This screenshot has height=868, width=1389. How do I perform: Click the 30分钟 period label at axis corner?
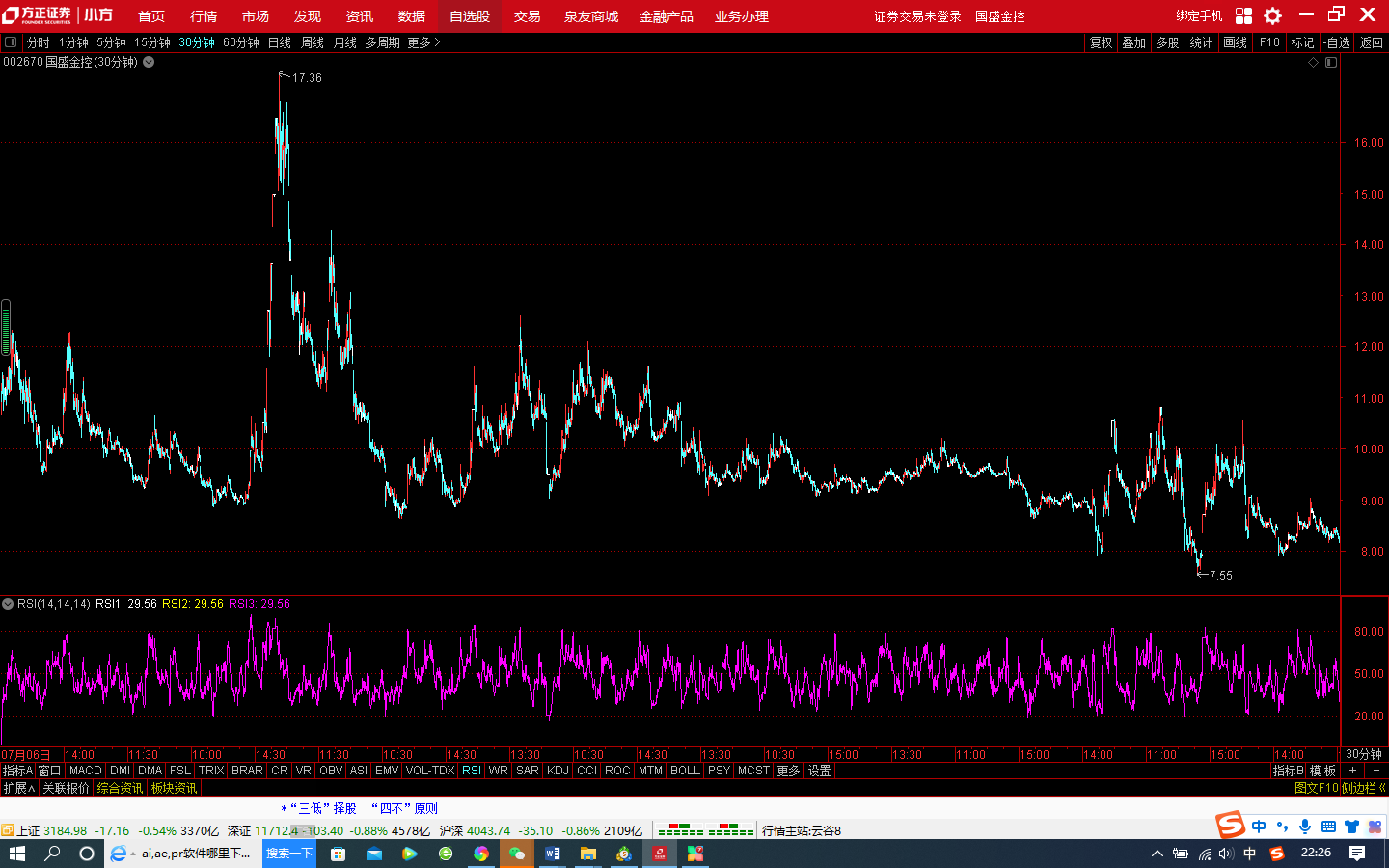[x=1364, y=754]
